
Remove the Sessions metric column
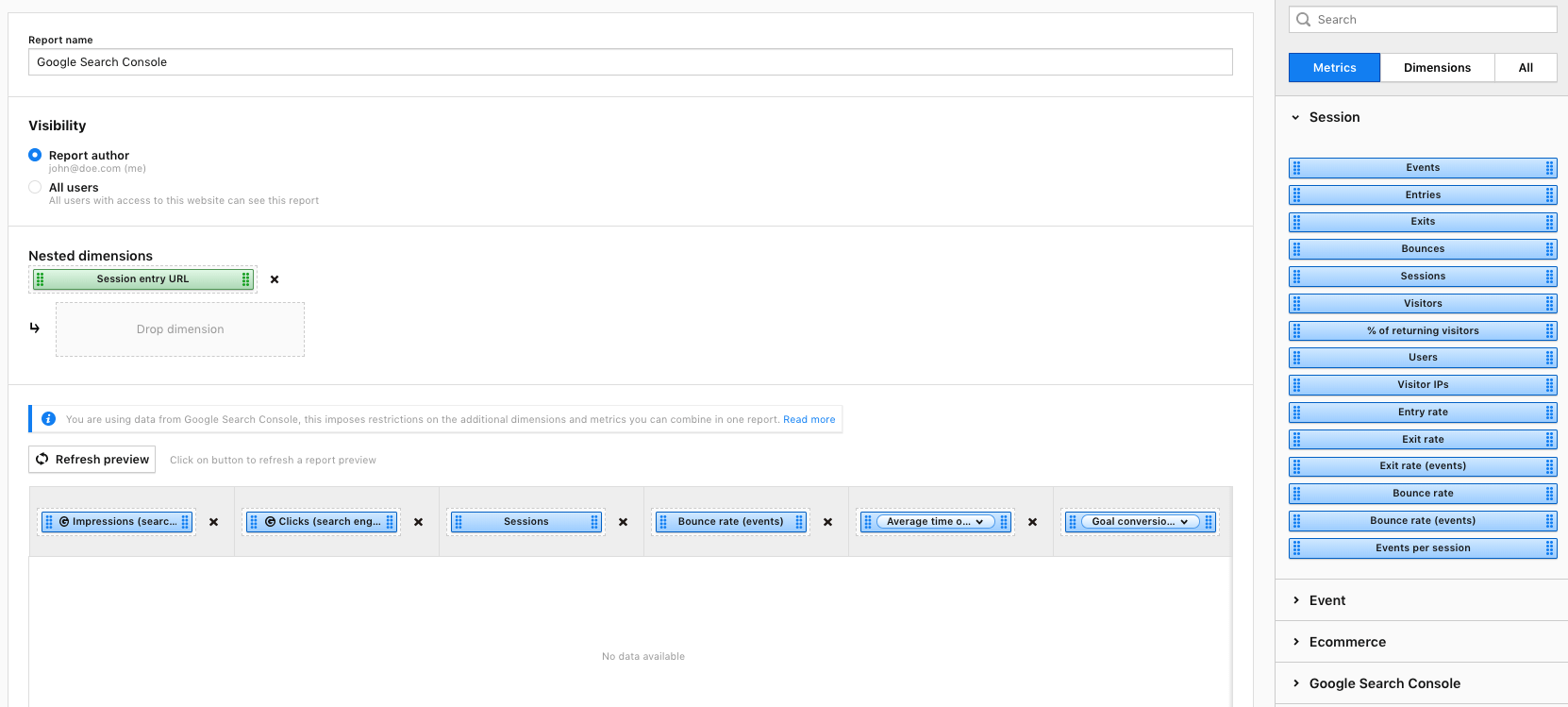[x=623, y=522]
